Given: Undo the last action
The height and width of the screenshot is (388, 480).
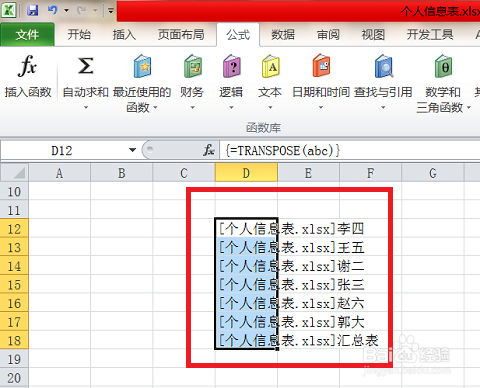Looking at the screenshot, I should coord(52,10).
